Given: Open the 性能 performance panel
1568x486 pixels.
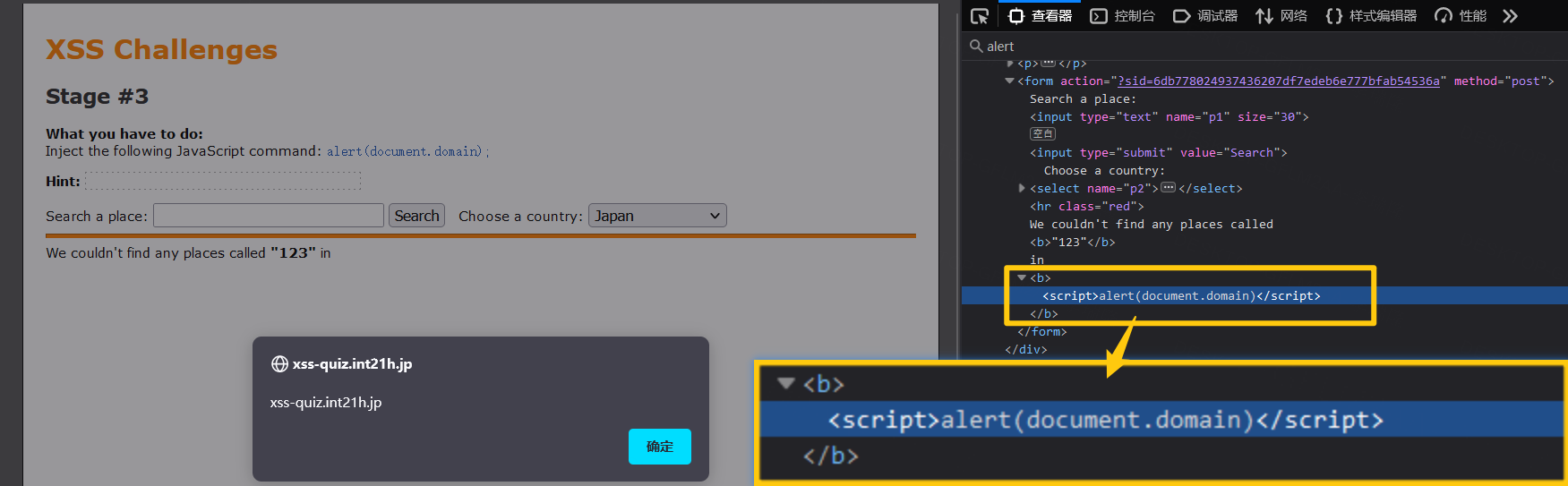Looking at the screenshot, I should [x=1461, y=16].
